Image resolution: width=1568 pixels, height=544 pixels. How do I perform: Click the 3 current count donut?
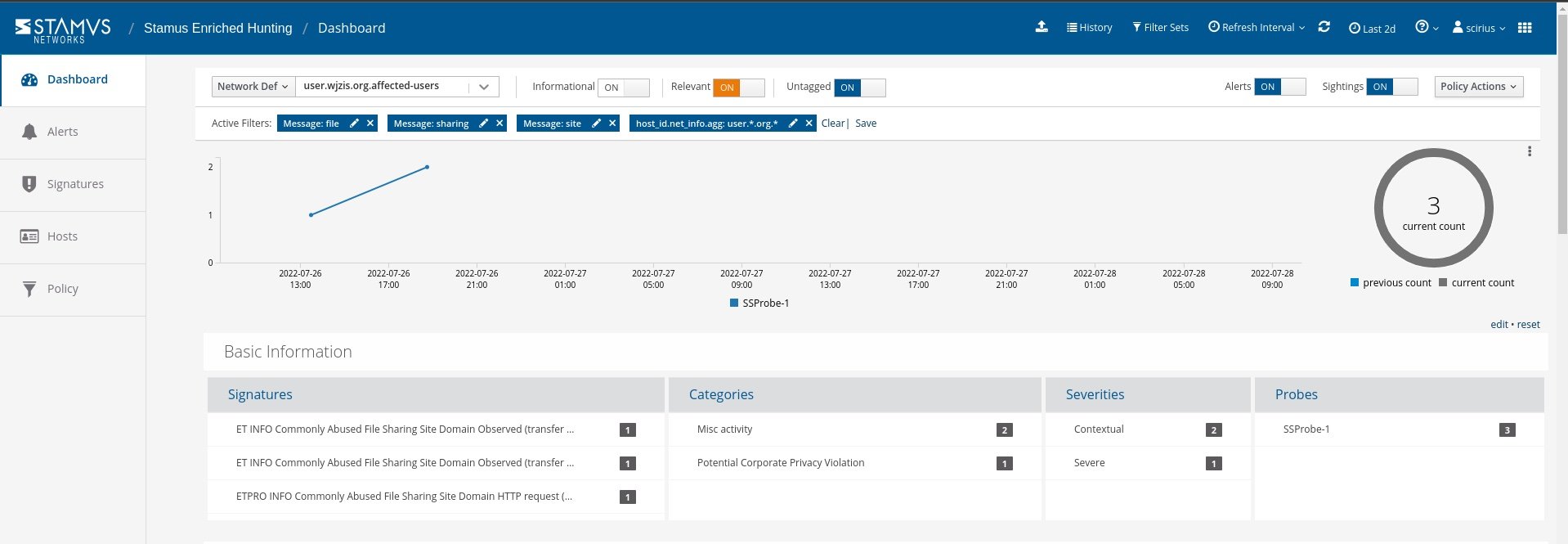tap(1434, 208)
